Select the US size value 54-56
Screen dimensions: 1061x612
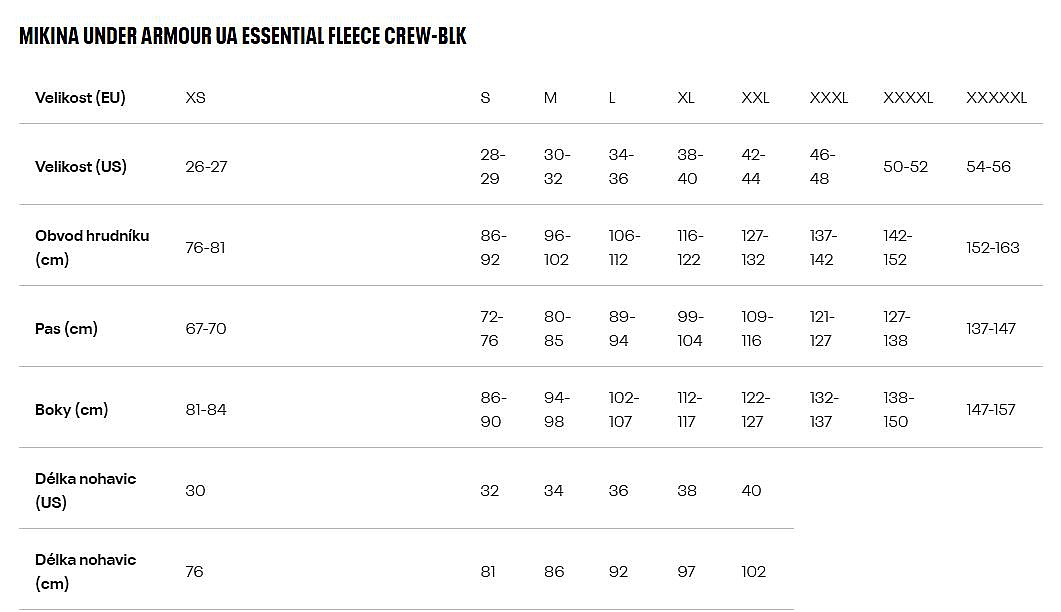[x=988, y=167]
